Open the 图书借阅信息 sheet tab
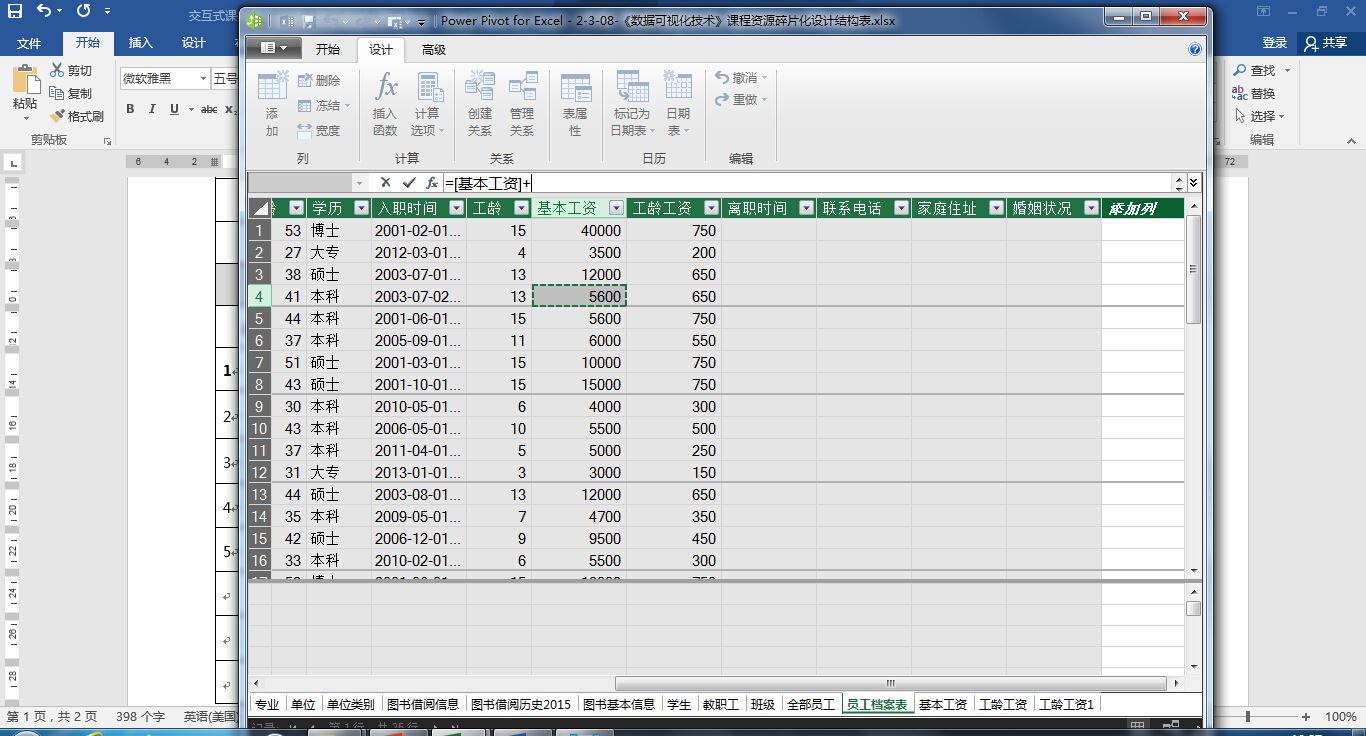This screenshot has width=1366, height=736. click(x=421, y=704)
